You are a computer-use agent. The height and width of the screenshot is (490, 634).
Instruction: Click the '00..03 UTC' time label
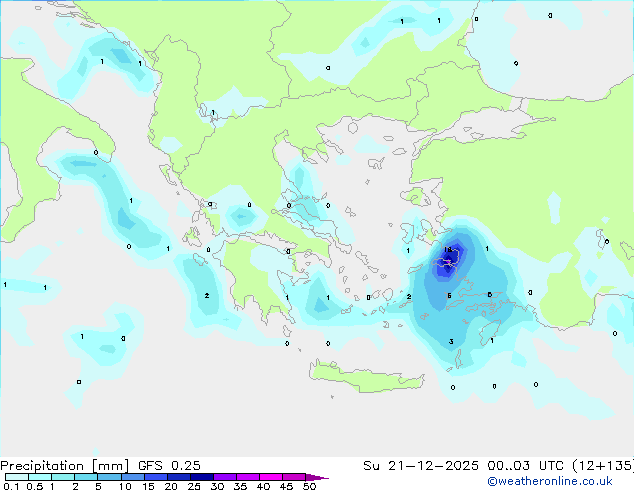[525, 466]
